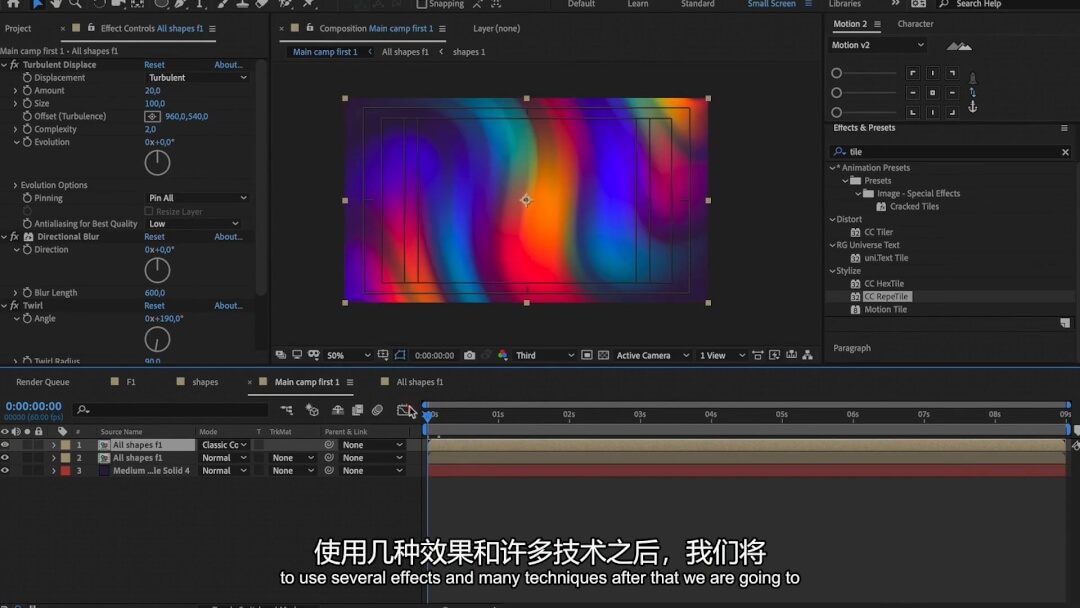
Task: Select the Motion Tile effect
Action: point(885,310)
